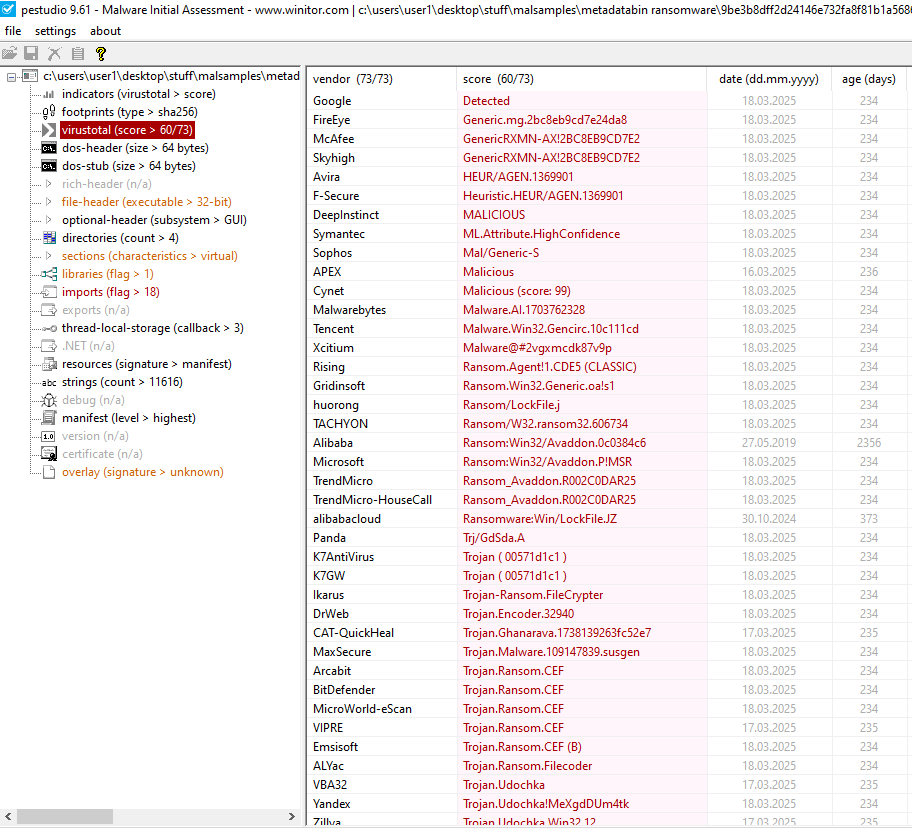Sort by age (days) column header
The image size is (912, 828).
click(x=869, y=79)
